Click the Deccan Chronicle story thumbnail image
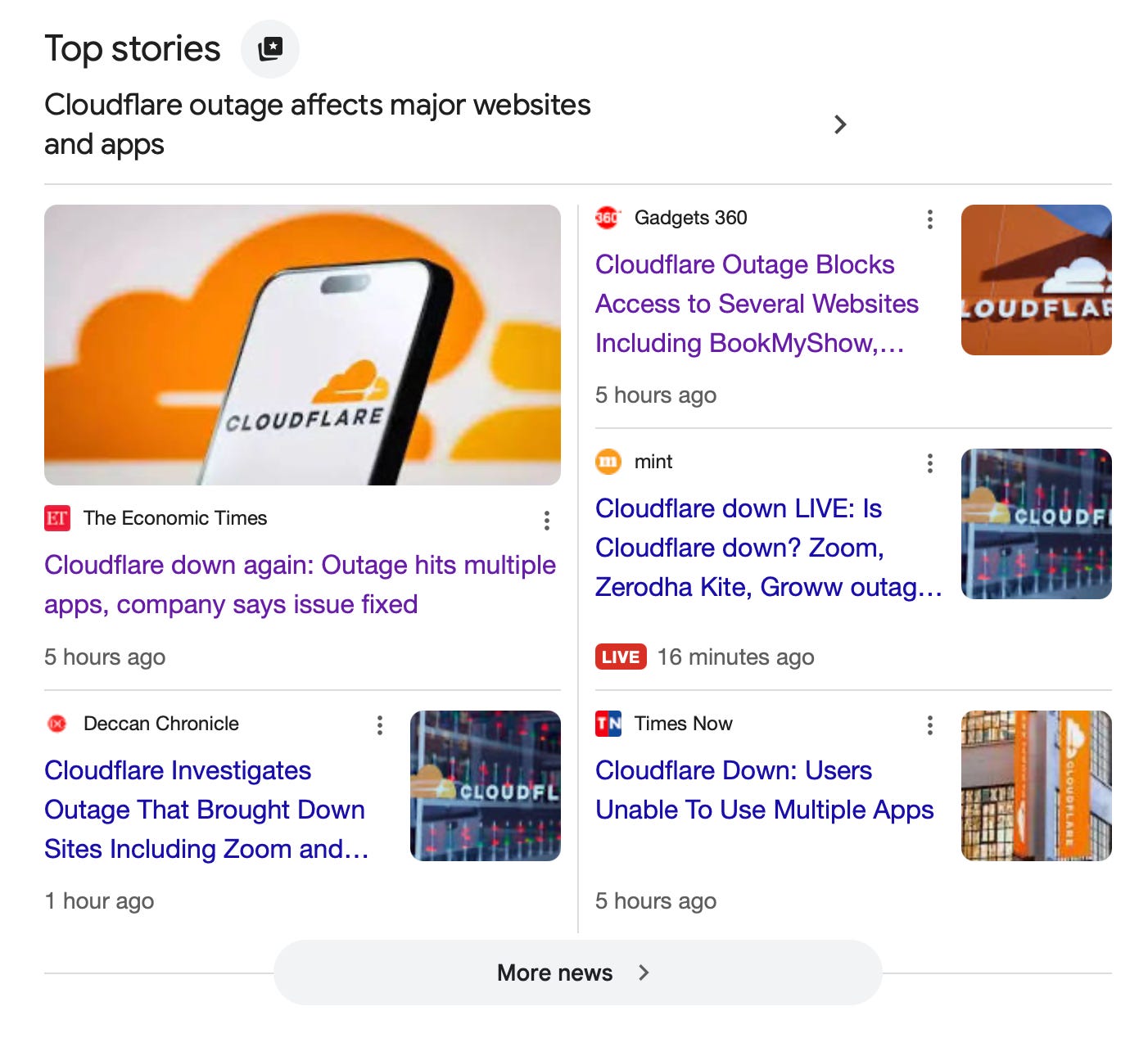This screenshot has width=1148, height=1038. (486, 786)
